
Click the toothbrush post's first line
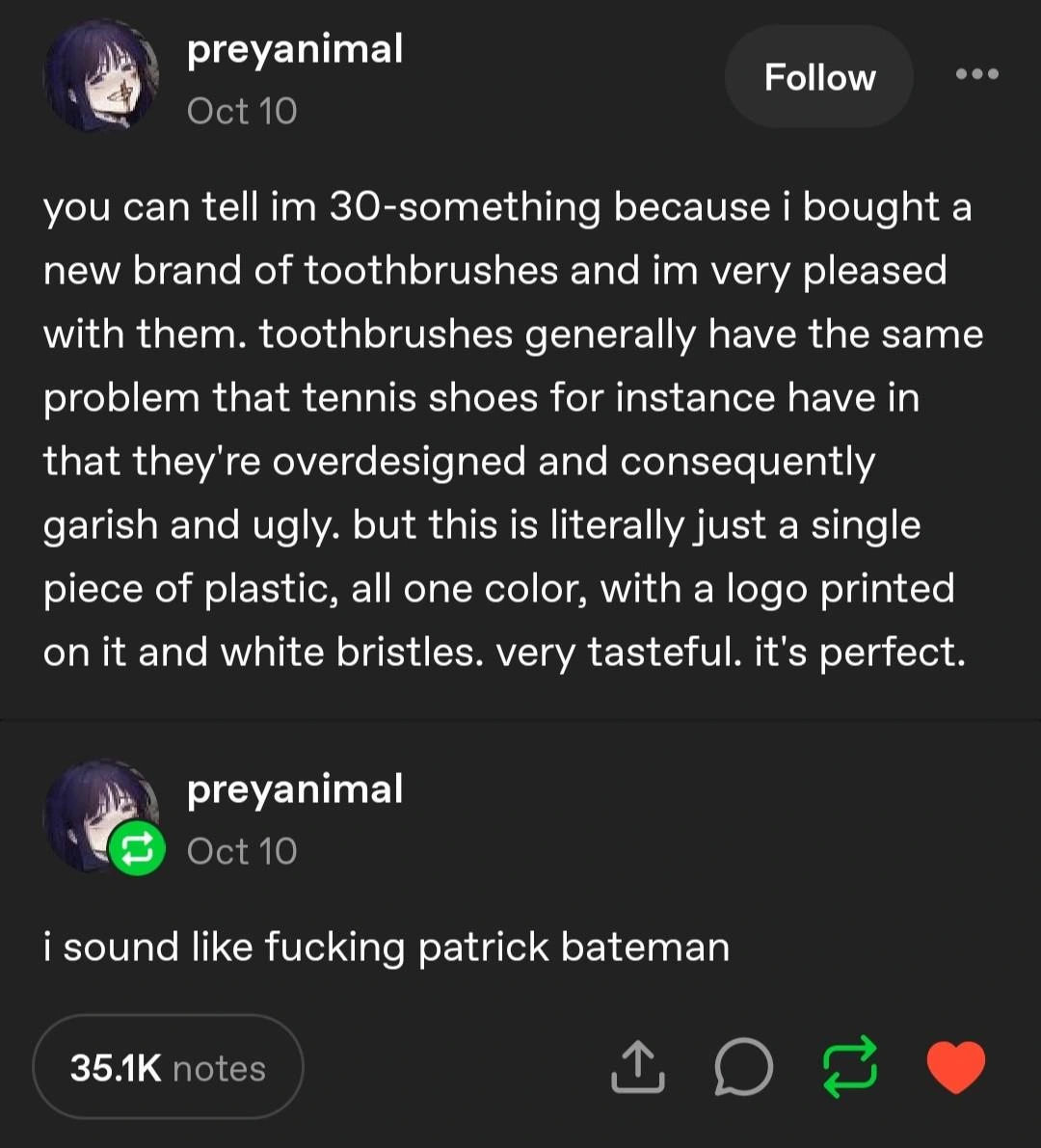click(x=507, y=207)
